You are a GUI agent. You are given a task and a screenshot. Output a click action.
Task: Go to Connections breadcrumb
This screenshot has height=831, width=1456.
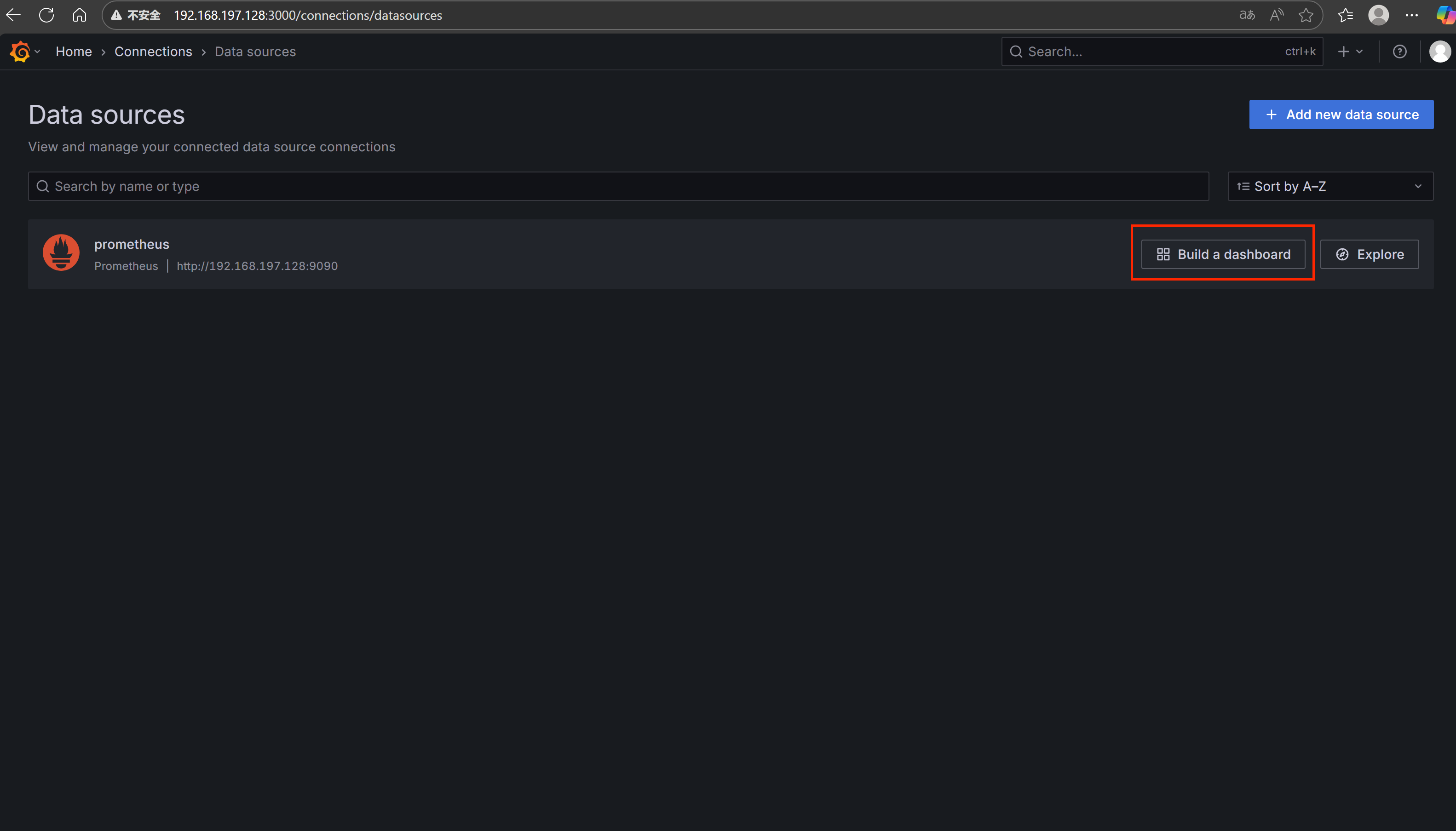coord(153,52)
